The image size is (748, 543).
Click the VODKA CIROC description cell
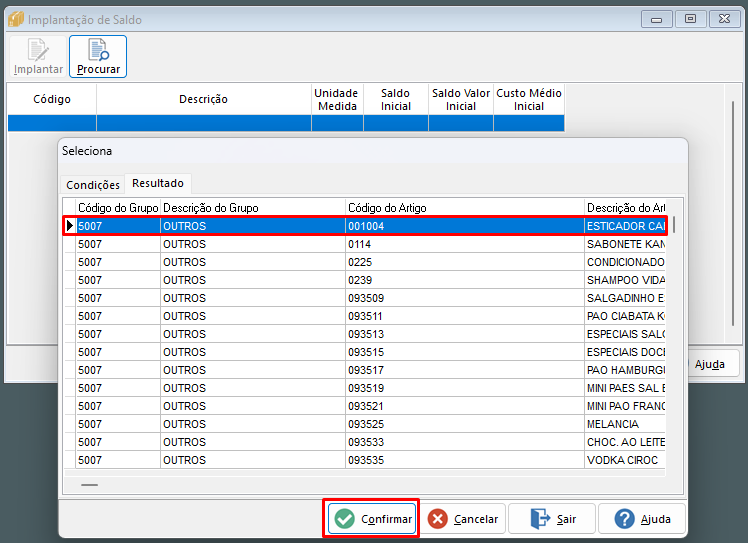click(x=625, y=460)
